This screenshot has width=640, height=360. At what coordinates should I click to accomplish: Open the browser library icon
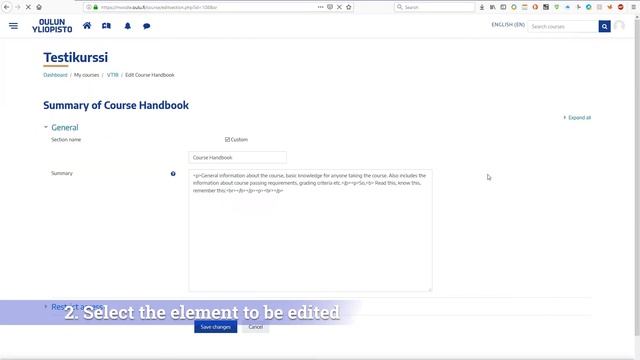click(493, 7)
